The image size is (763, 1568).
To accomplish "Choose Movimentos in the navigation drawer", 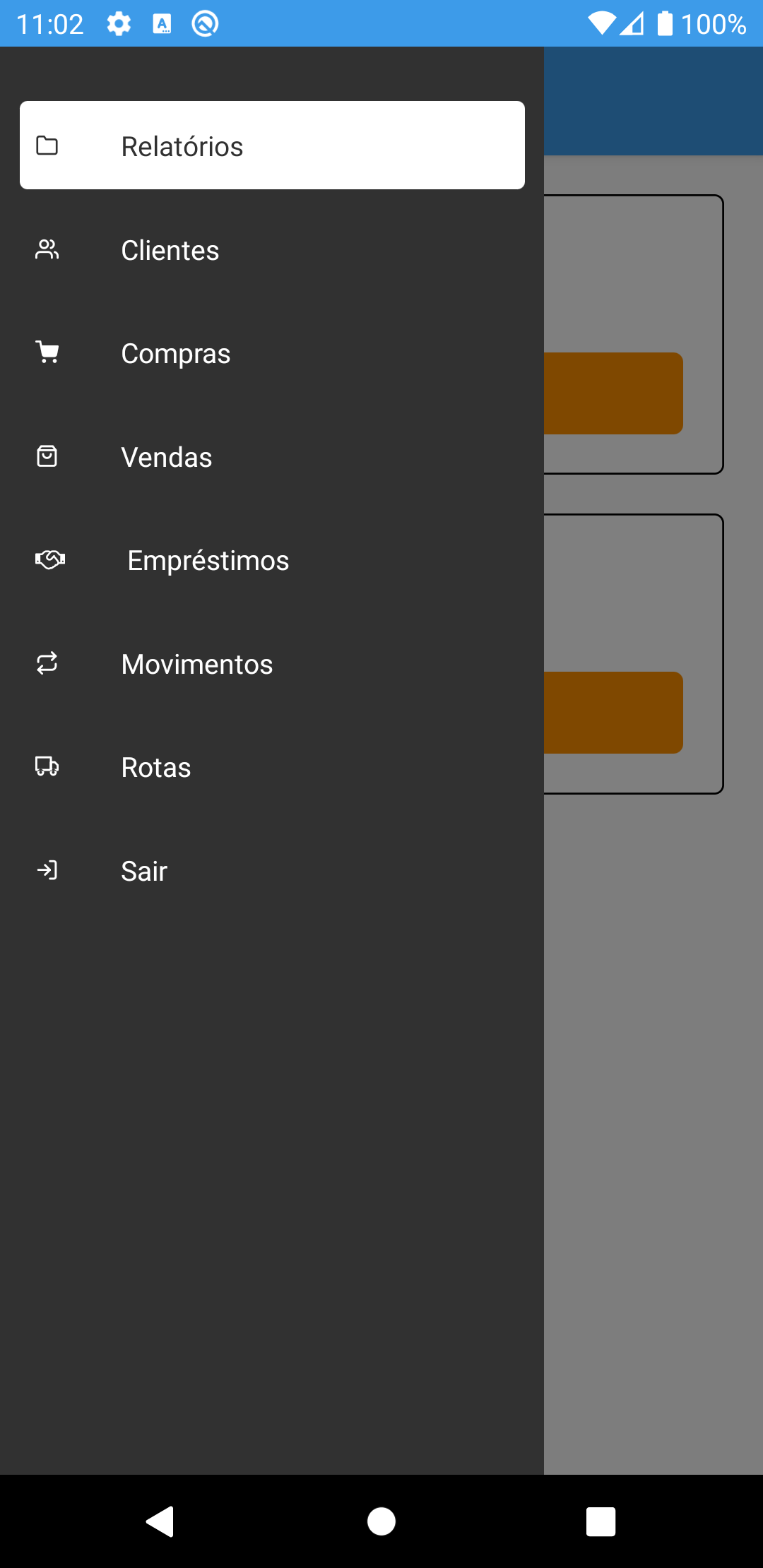I will (x=272, y=664).
